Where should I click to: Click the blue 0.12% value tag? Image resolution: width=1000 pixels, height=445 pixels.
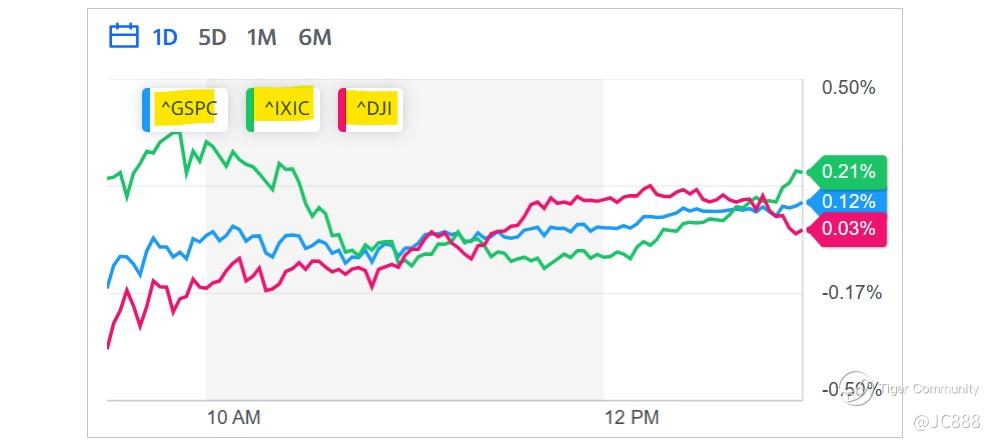pos(848,201)
